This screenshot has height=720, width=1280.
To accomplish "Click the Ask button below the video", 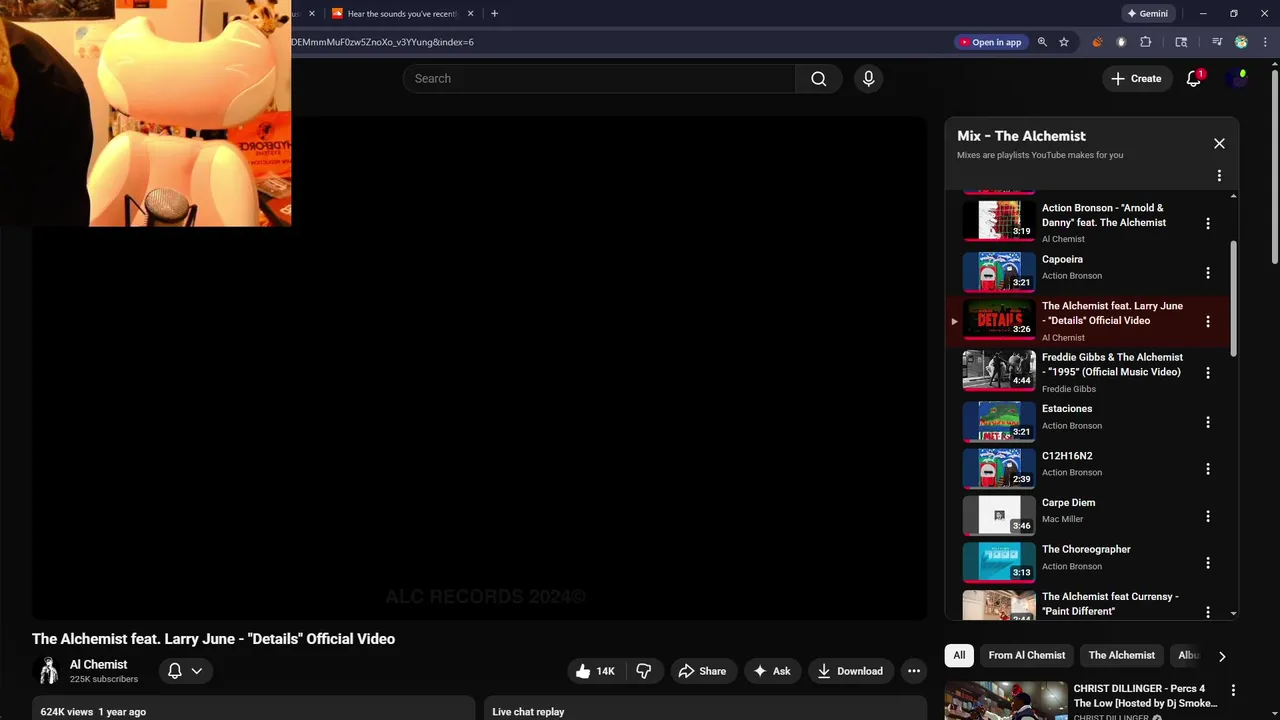I will click(772, 671).
